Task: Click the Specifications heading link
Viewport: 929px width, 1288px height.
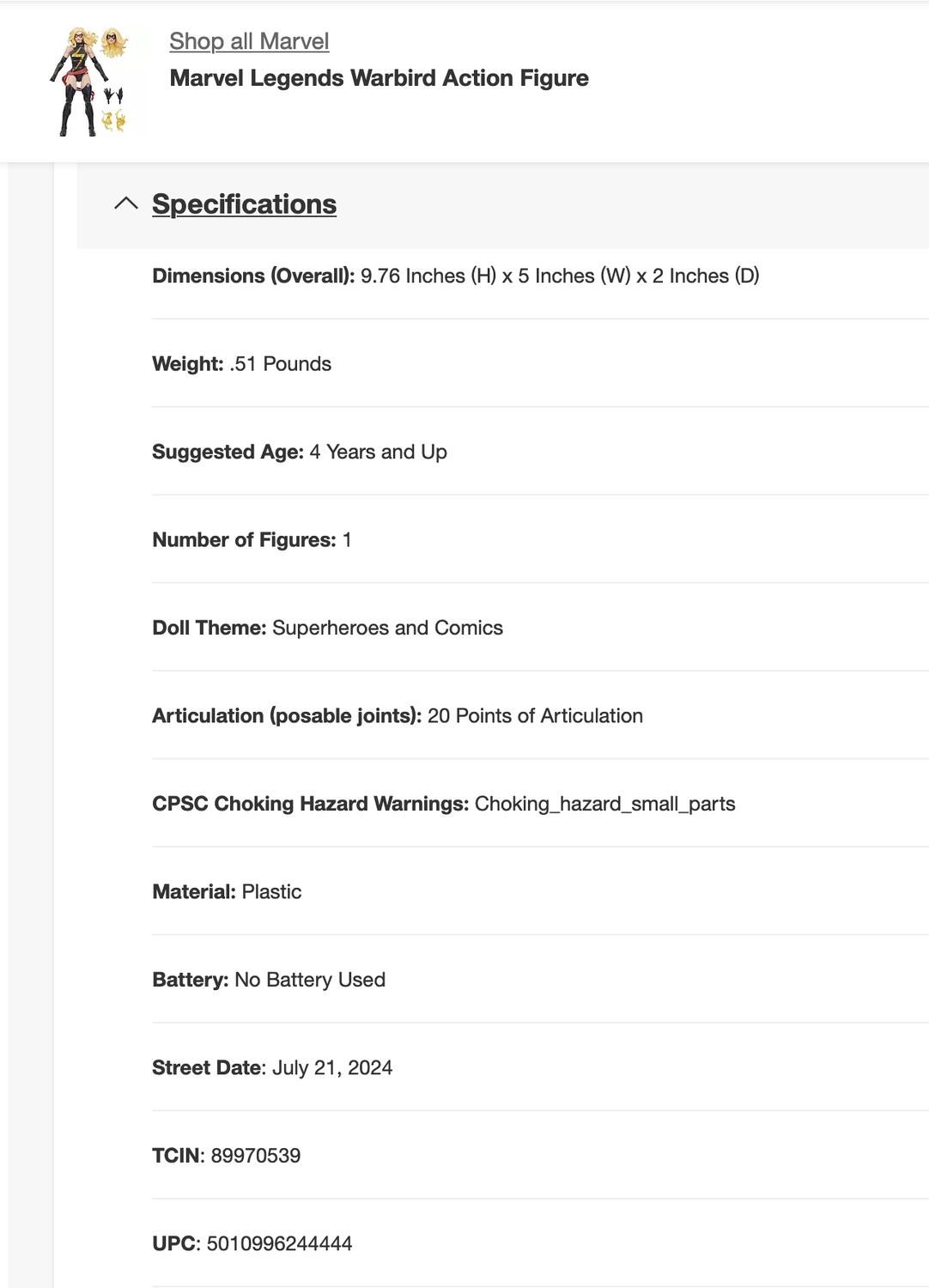Action: pyautogui.click(x=244, y=204)
